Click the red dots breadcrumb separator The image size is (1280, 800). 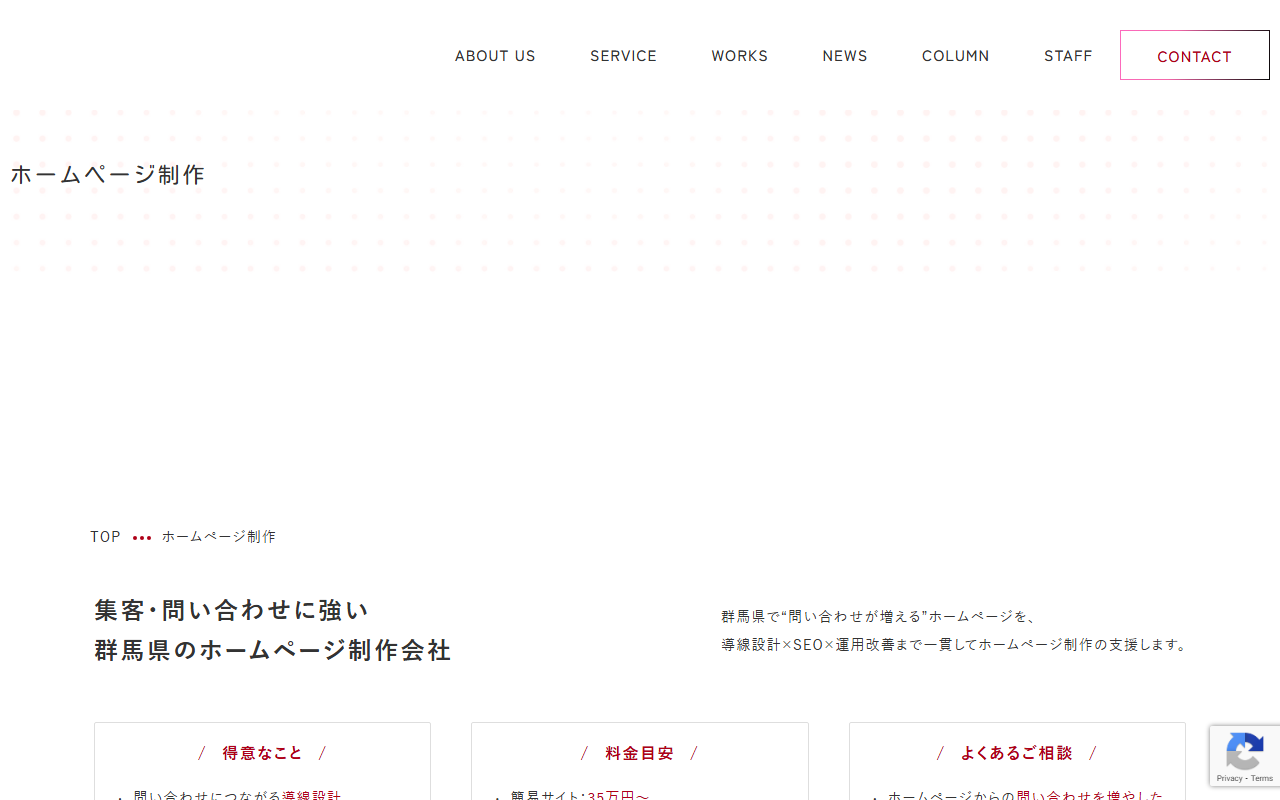click(142, 538)
